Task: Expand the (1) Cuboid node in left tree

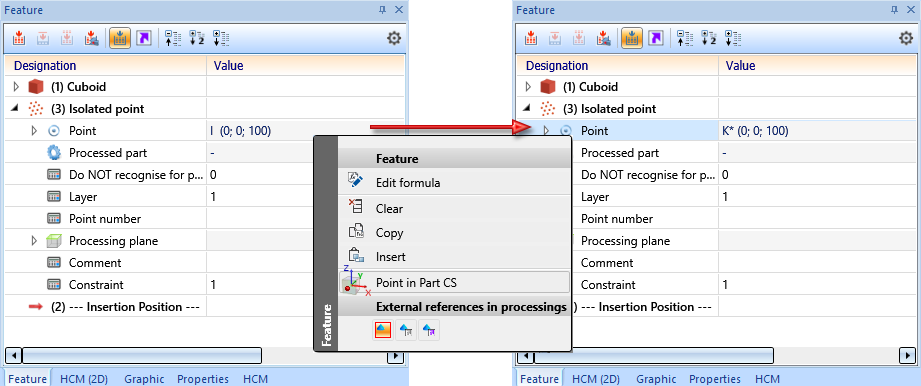Action: [16, 87]
